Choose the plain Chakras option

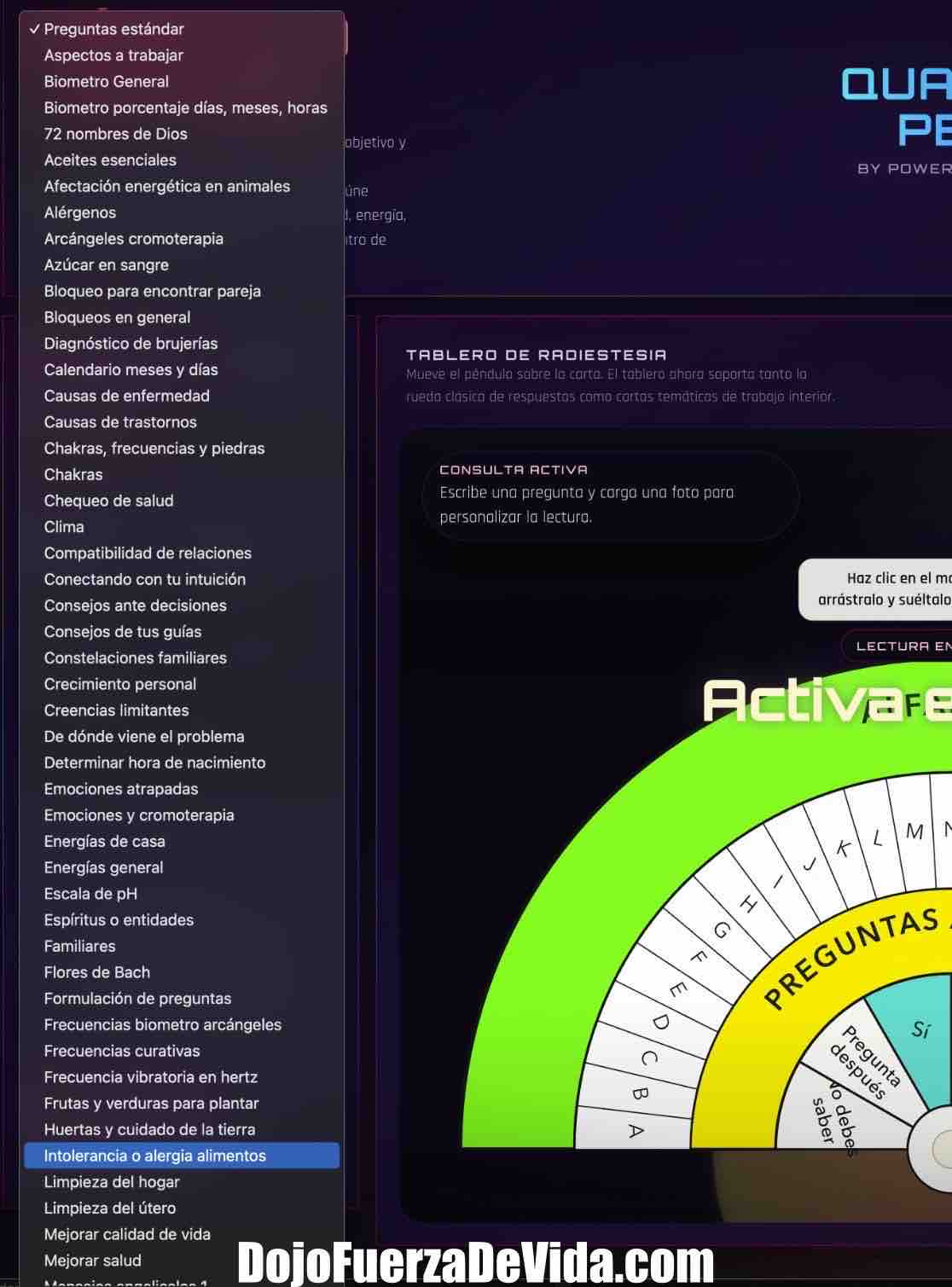182,475
